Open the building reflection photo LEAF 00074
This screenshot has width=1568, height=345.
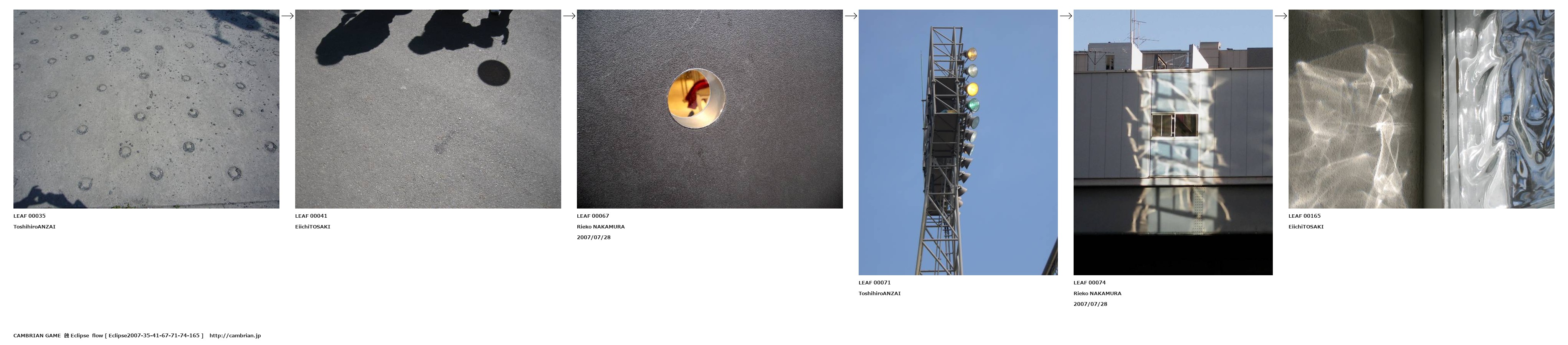[1173, 142]
